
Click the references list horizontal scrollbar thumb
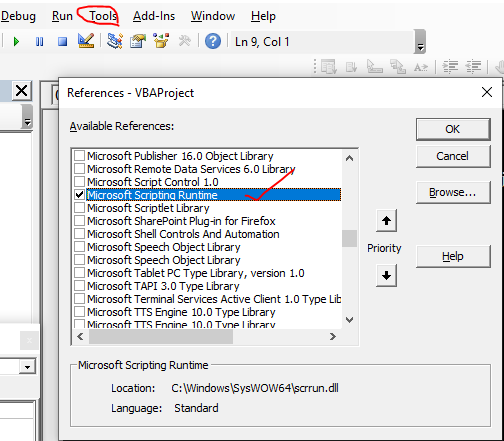(x=161, y=337)
